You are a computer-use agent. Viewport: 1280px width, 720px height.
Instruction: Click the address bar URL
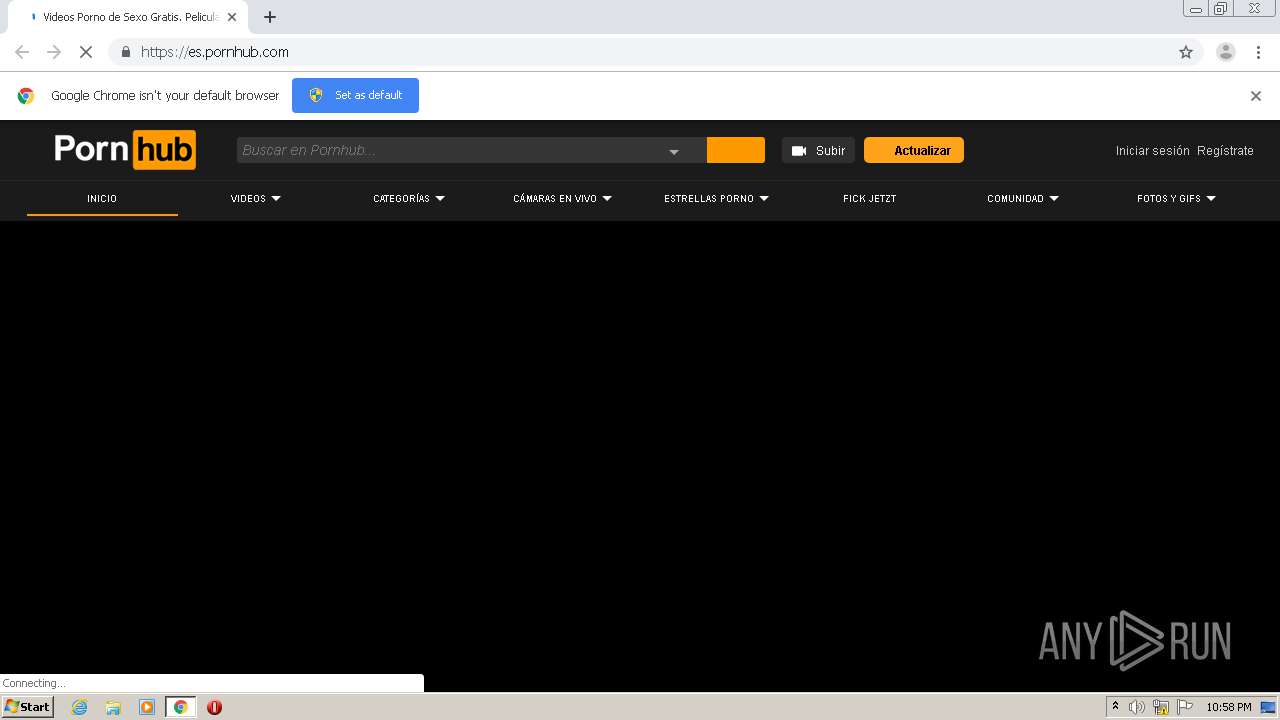215,52
